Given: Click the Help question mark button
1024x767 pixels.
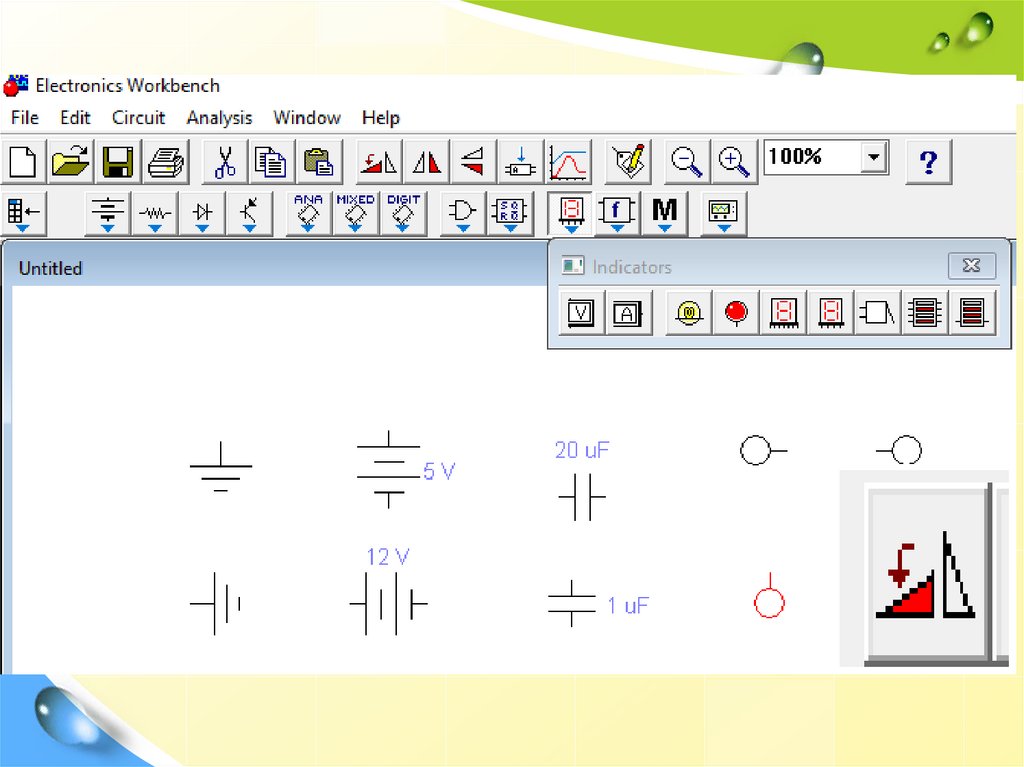Looking at the screenshot, I should click(929, 161).
